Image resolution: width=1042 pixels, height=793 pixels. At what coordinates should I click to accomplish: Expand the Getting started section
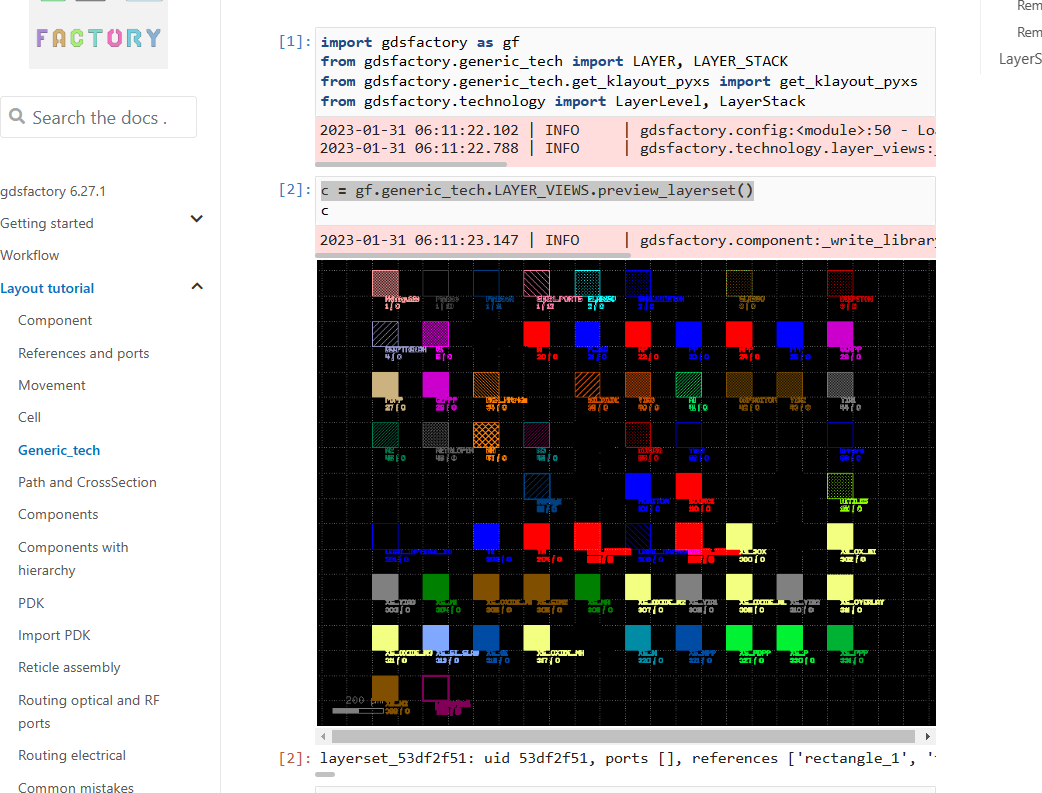(196, 219)
